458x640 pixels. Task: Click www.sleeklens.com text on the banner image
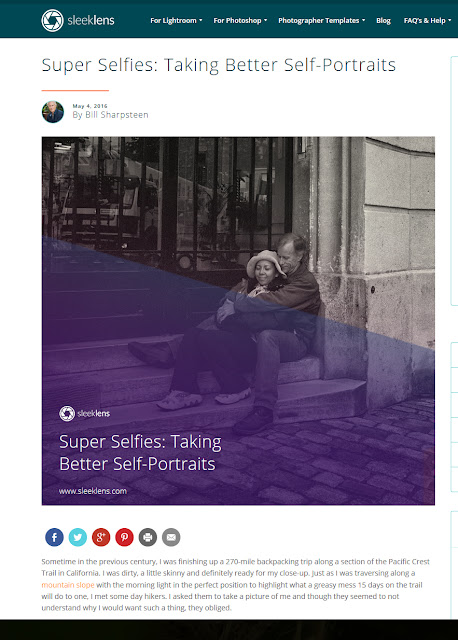[93, 491]
